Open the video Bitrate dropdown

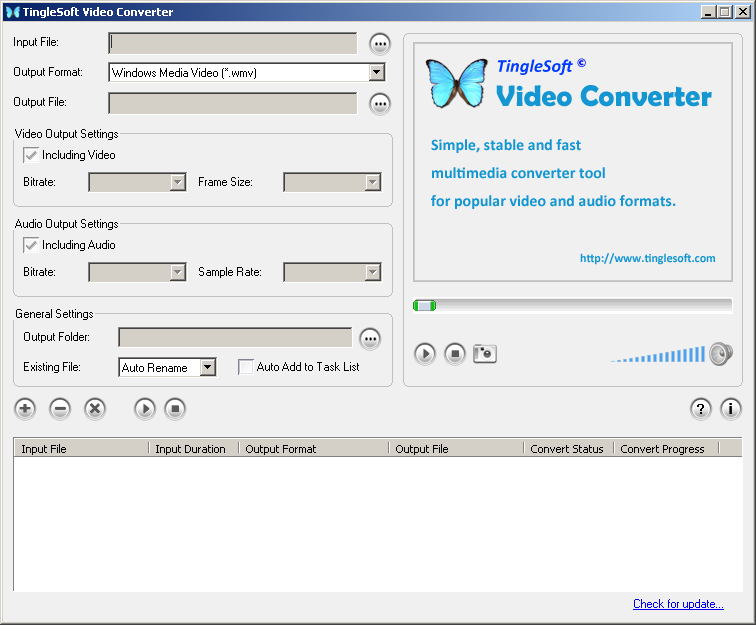click(x=178, y=182)
